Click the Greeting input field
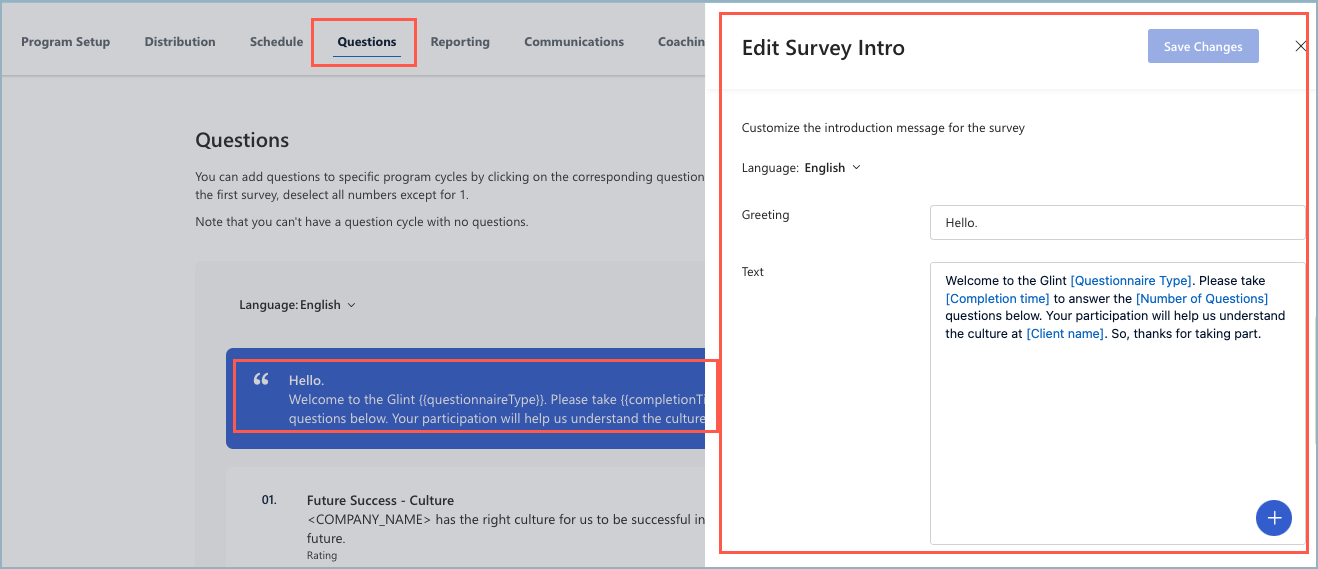The height and width of the screenshot is (569, 1318). pyautogui.click(x=1117, y=223)
